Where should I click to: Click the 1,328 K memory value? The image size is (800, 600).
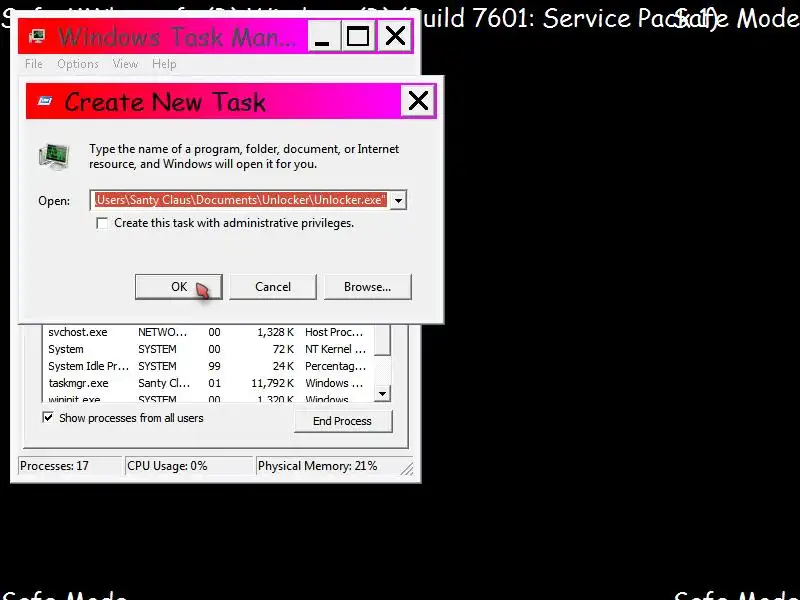276,332
